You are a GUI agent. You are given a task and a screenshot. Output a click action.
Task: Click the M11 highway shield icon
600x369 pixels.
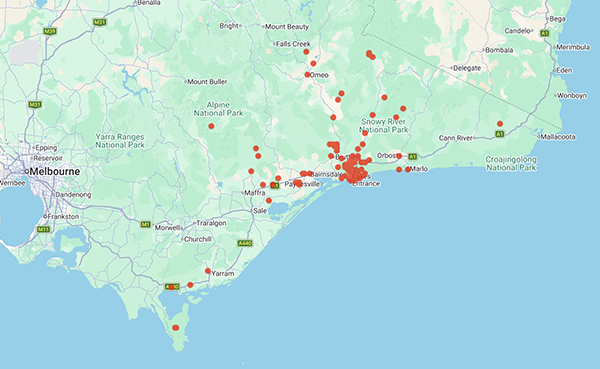pyautogui.click(x=43, y=229)
